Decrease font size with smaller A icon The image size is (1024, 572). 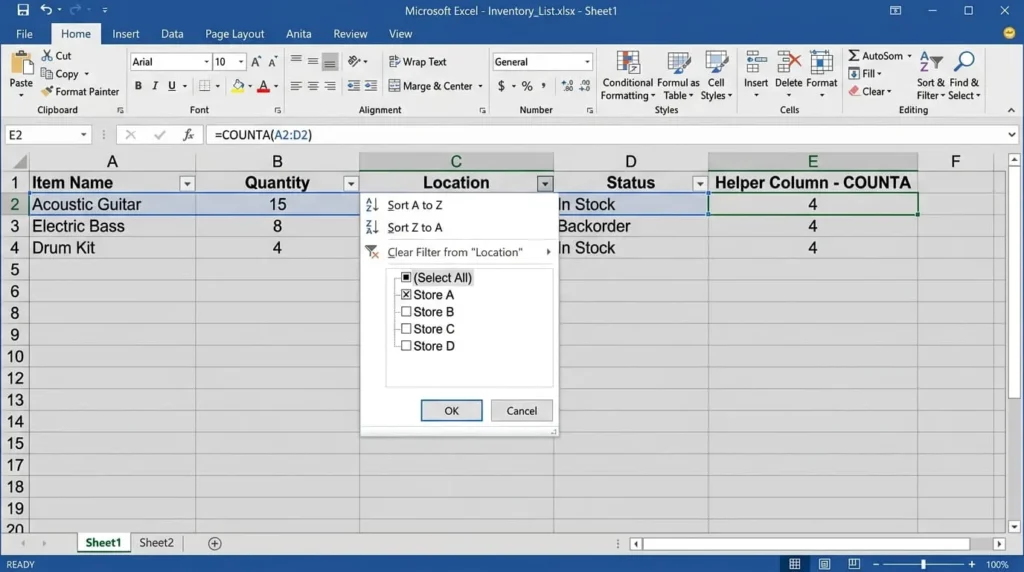[x=273, y=61]
